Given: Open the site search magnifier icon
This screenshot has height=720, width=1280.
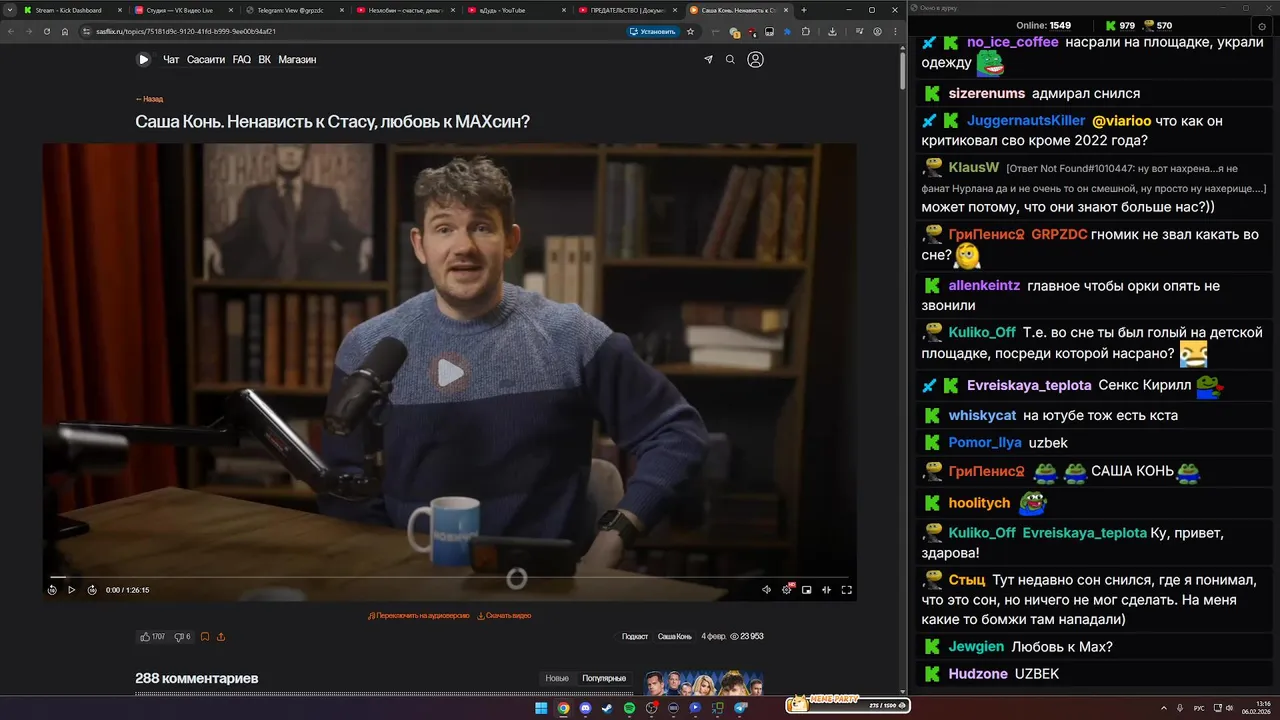Looking at the screenshot, I should tap(730, 60).
